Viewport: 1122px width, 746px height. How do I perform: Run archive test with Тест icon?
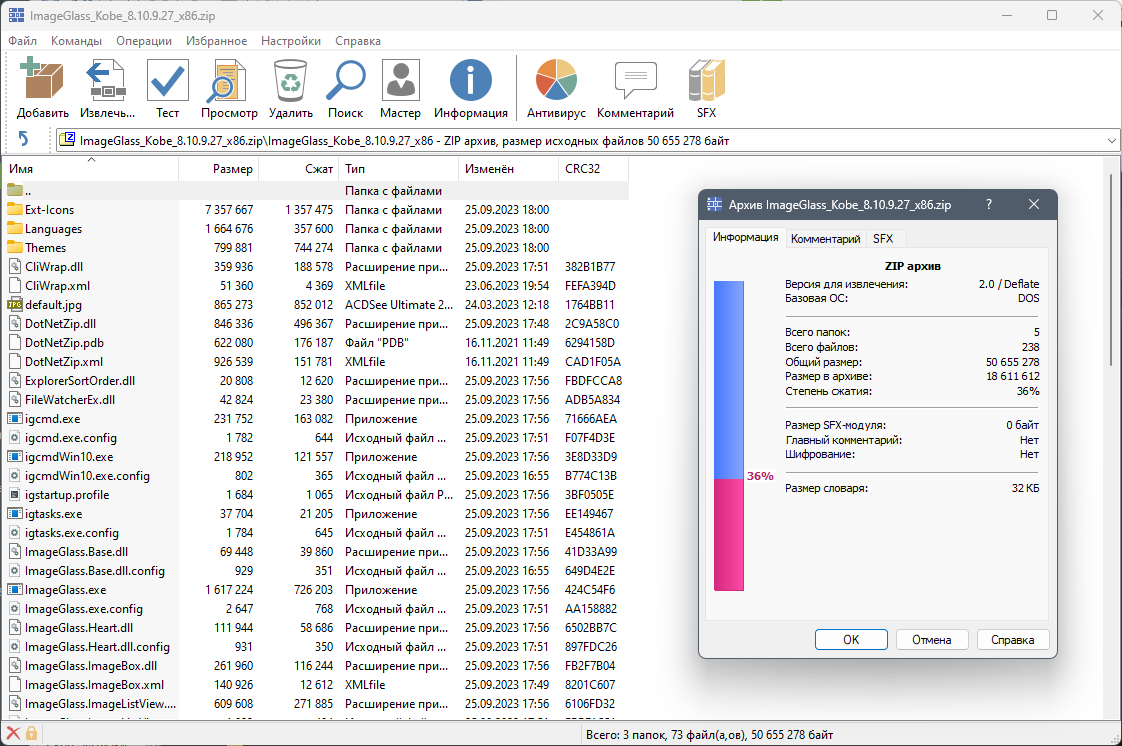(167, 80)
